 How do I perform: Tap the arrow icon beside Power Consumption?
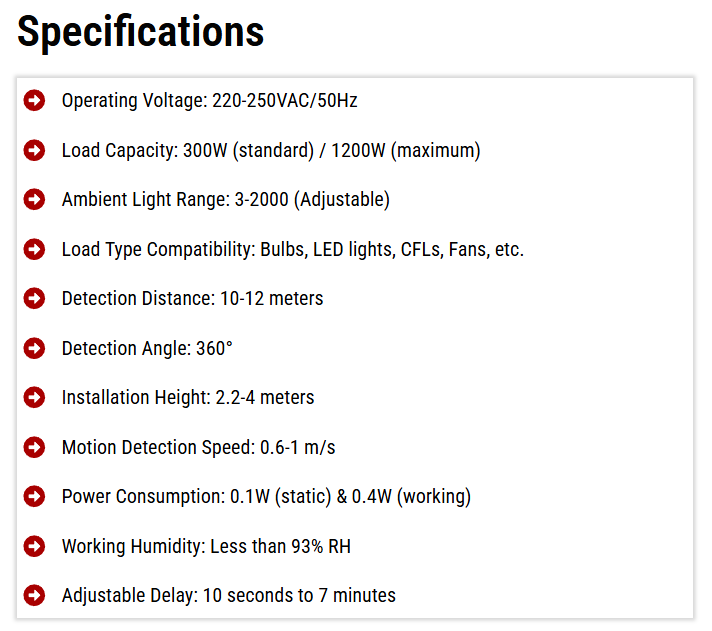[x=34, y=496]
